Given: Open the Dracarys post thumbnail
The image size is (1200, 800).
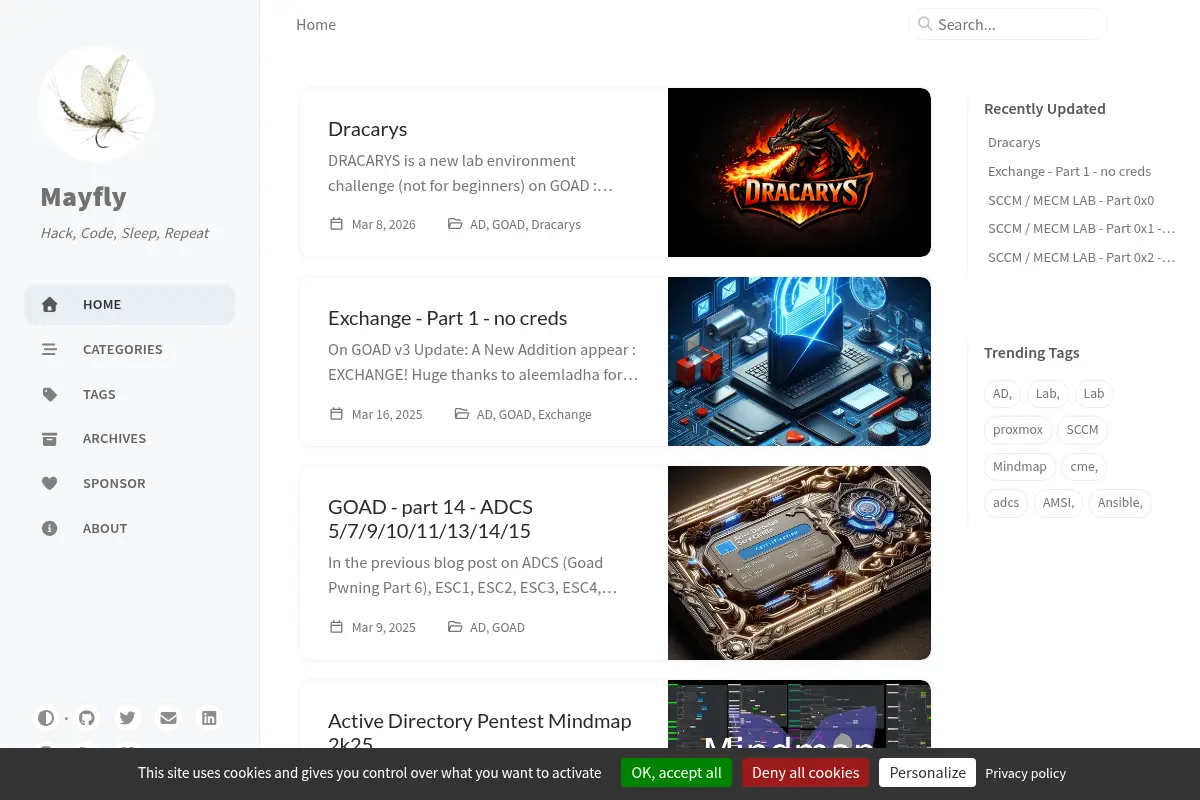Looking at the screenshot, I should click(x=799, y=172).
